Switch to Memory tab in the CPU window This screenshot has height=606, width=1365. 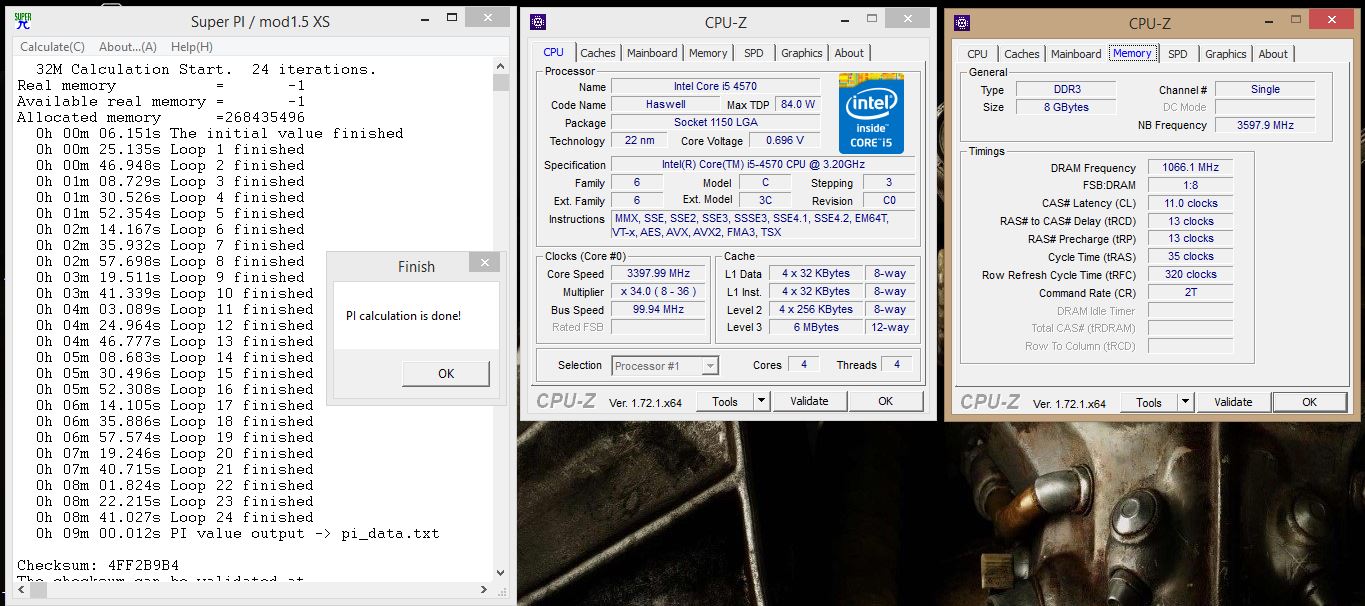pyautogui.click(x=708, y=53)
